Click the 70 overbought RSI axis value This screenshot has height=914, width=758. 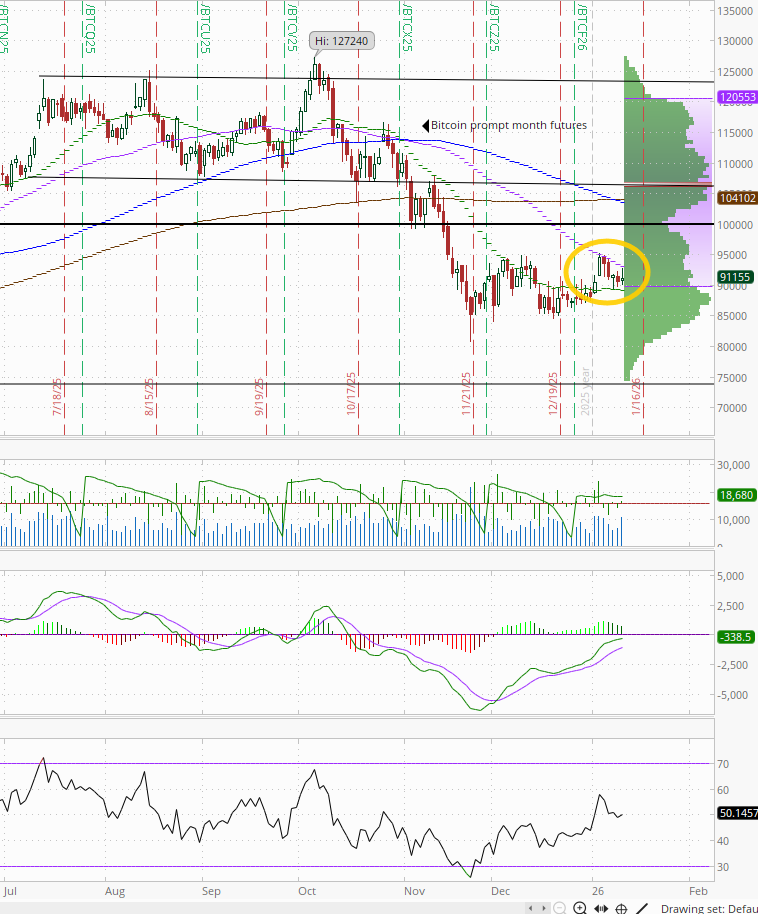click(723, 764)
